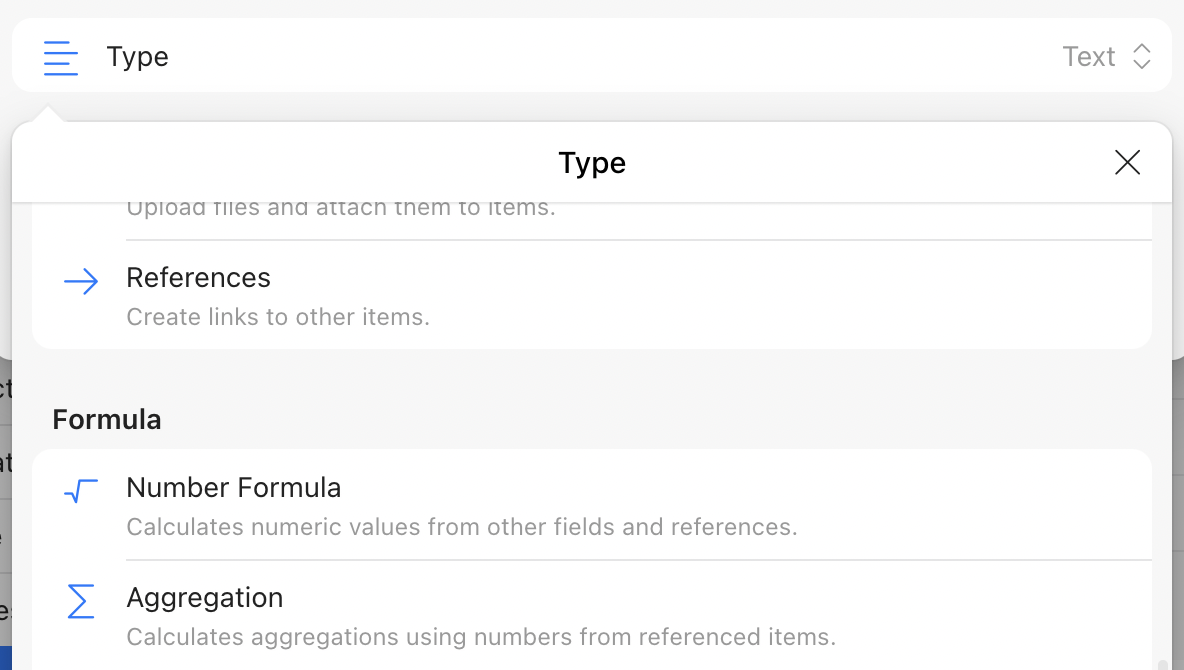Image resolution: width=1184 pixels, height=670 pixels.
Task: Close the Type popover
Action: click(x=1127, y=163)
